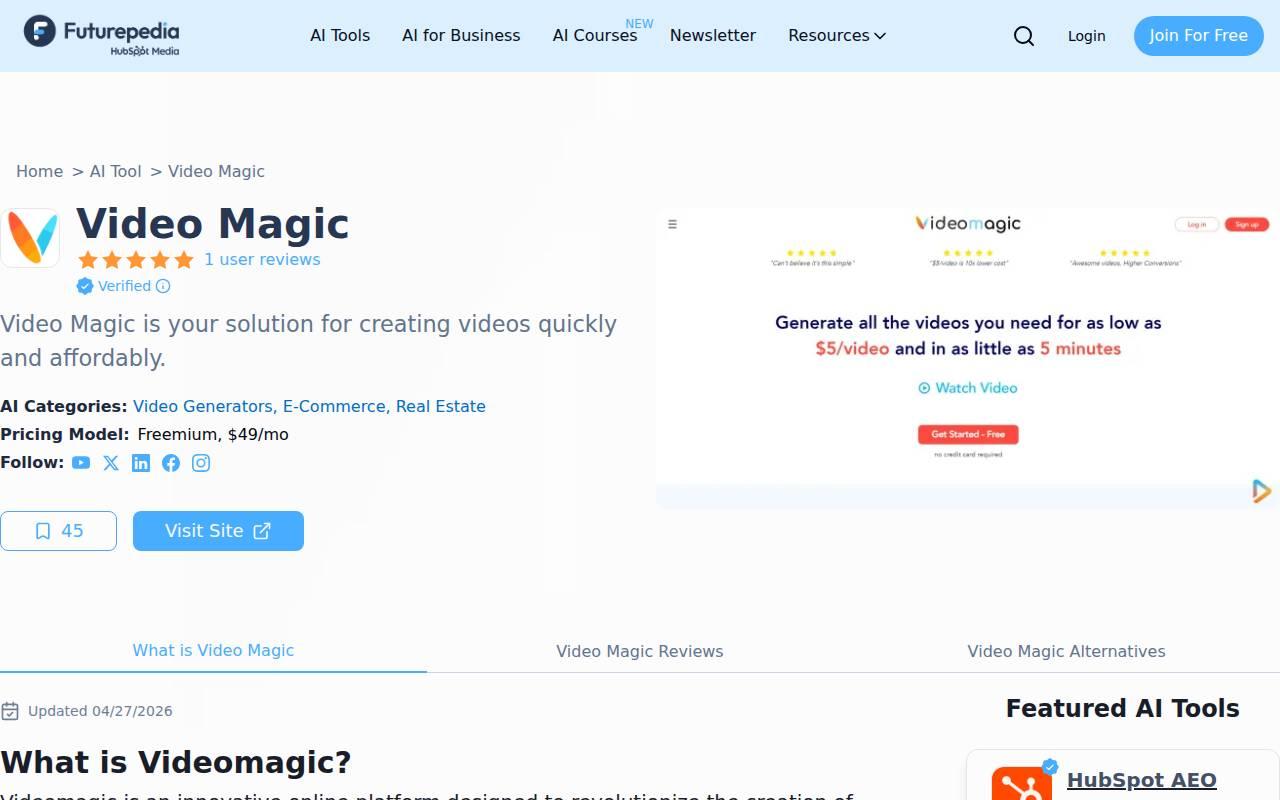Bookmark the tool with the 45 button
This screenshot has width=1280, height=800.
tap(58, 531)
